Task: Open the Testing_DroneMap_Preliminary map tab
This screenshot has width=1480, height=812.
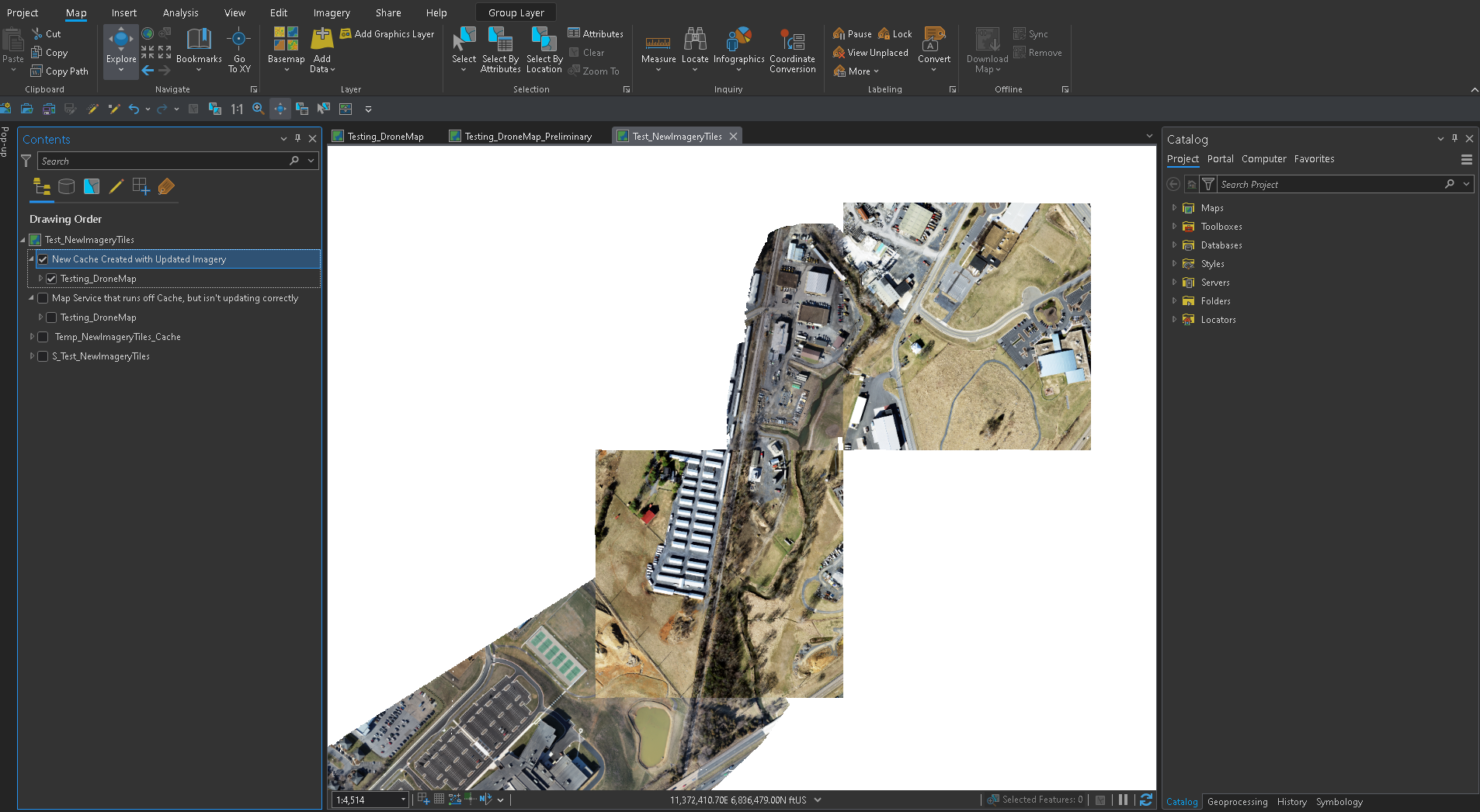Action: (526, 136)
